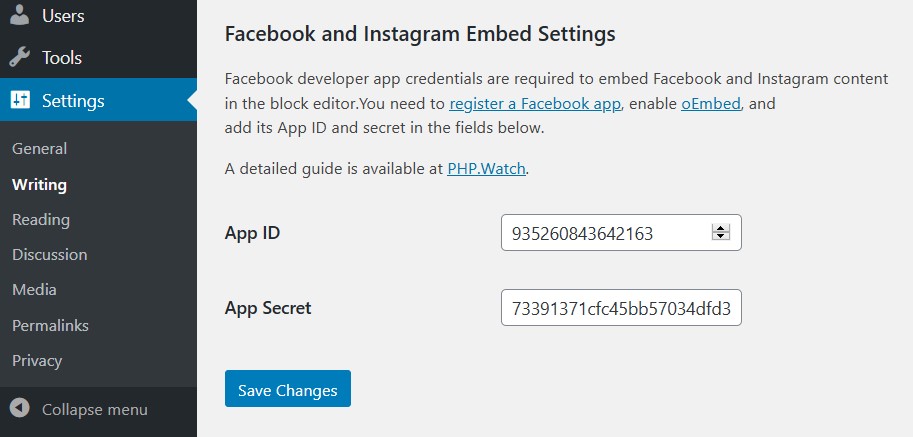Go to Media settings
Screen dimensions: 913x437
[x=34, y=290]
